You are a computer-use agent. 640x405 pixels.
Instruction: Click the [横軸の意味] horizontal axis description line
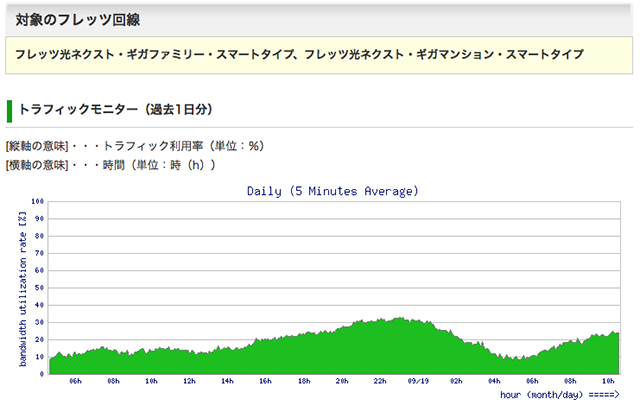tap(110, 164)
